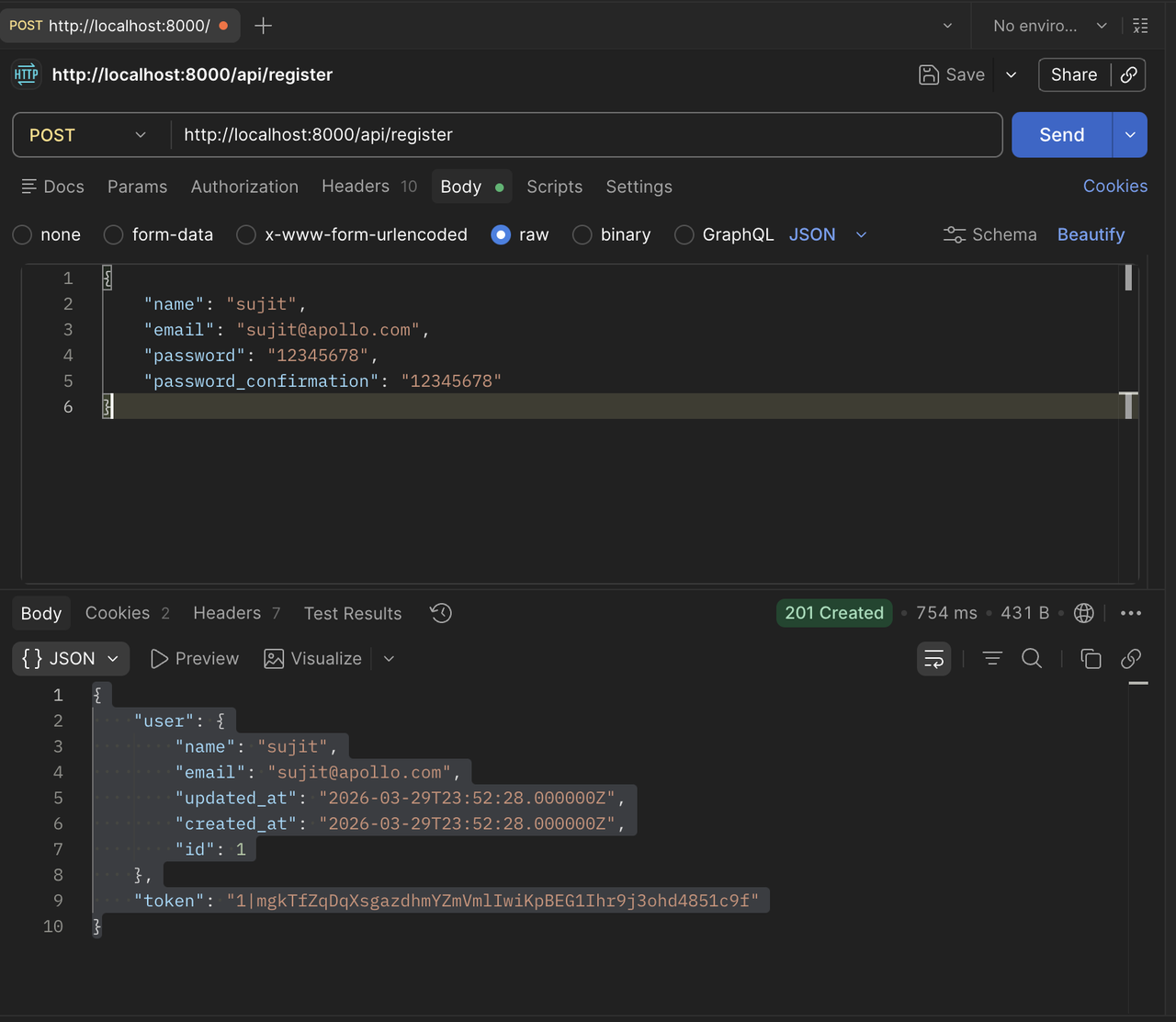Select the response Body tab
This screenshot has height=1022, width=1176.
[41, 613]
